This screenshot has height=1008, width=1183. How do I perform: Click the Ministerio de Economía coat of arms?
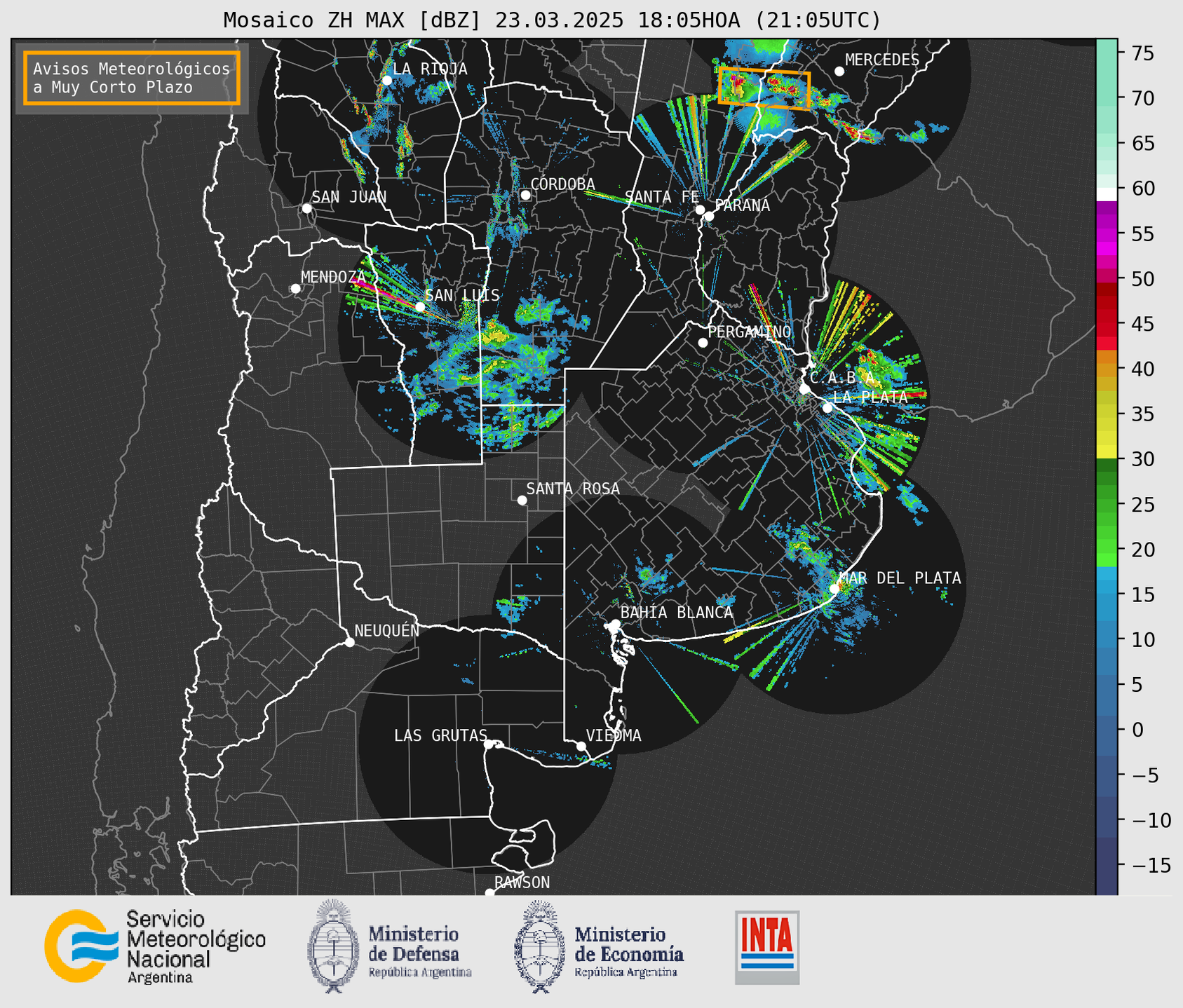click(540, 946)
